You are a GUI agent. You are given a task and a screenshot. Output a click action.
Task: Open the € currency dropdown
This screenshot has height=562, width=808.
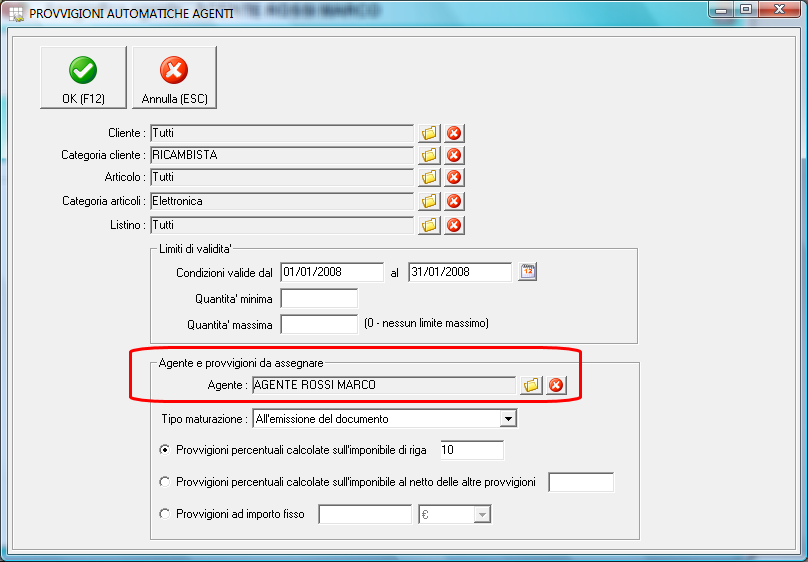pos(482,514)
